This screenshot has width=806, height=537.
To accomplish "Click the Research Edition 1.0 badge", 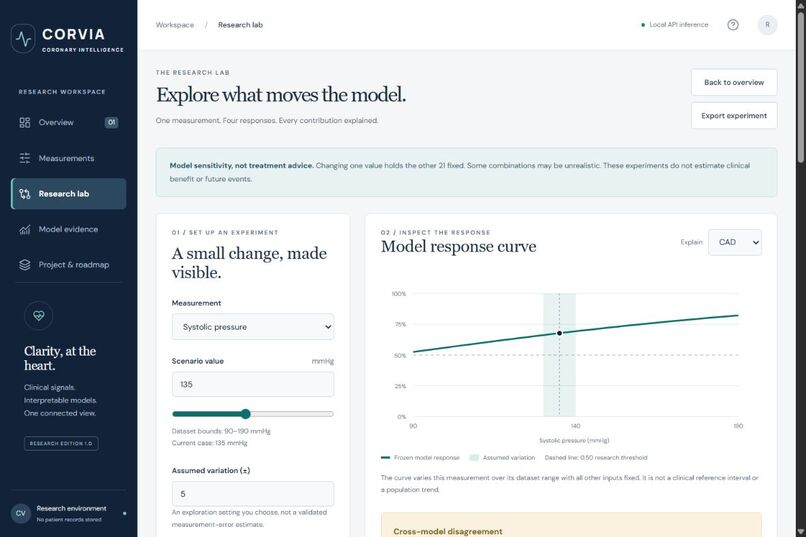I will click(x=61, y=443).
